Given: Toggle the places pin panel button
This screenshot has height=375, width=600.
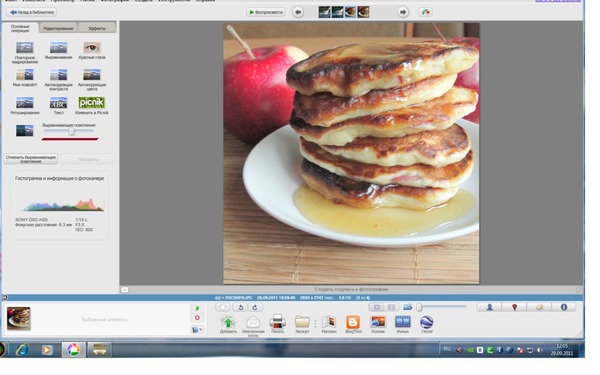Looking at the screenshot, I should tap(514, 307).
